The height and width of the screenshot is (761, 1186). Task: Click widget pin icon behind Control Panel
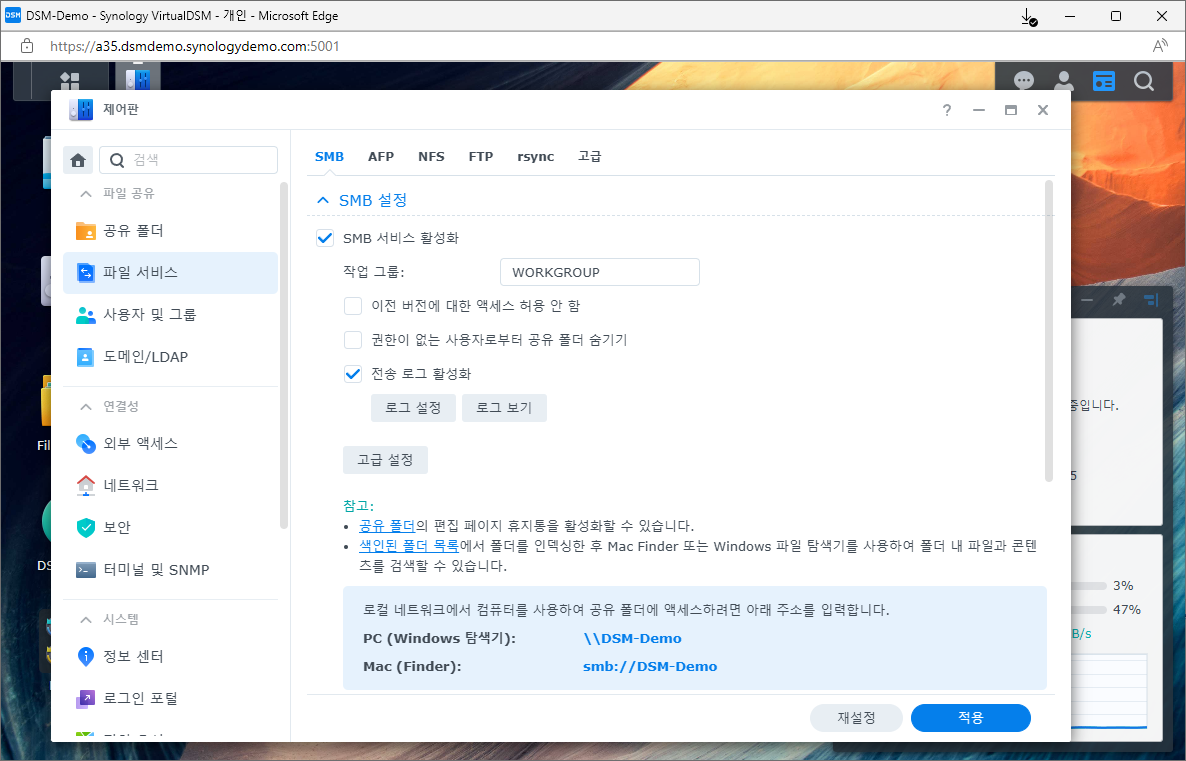1119,300
